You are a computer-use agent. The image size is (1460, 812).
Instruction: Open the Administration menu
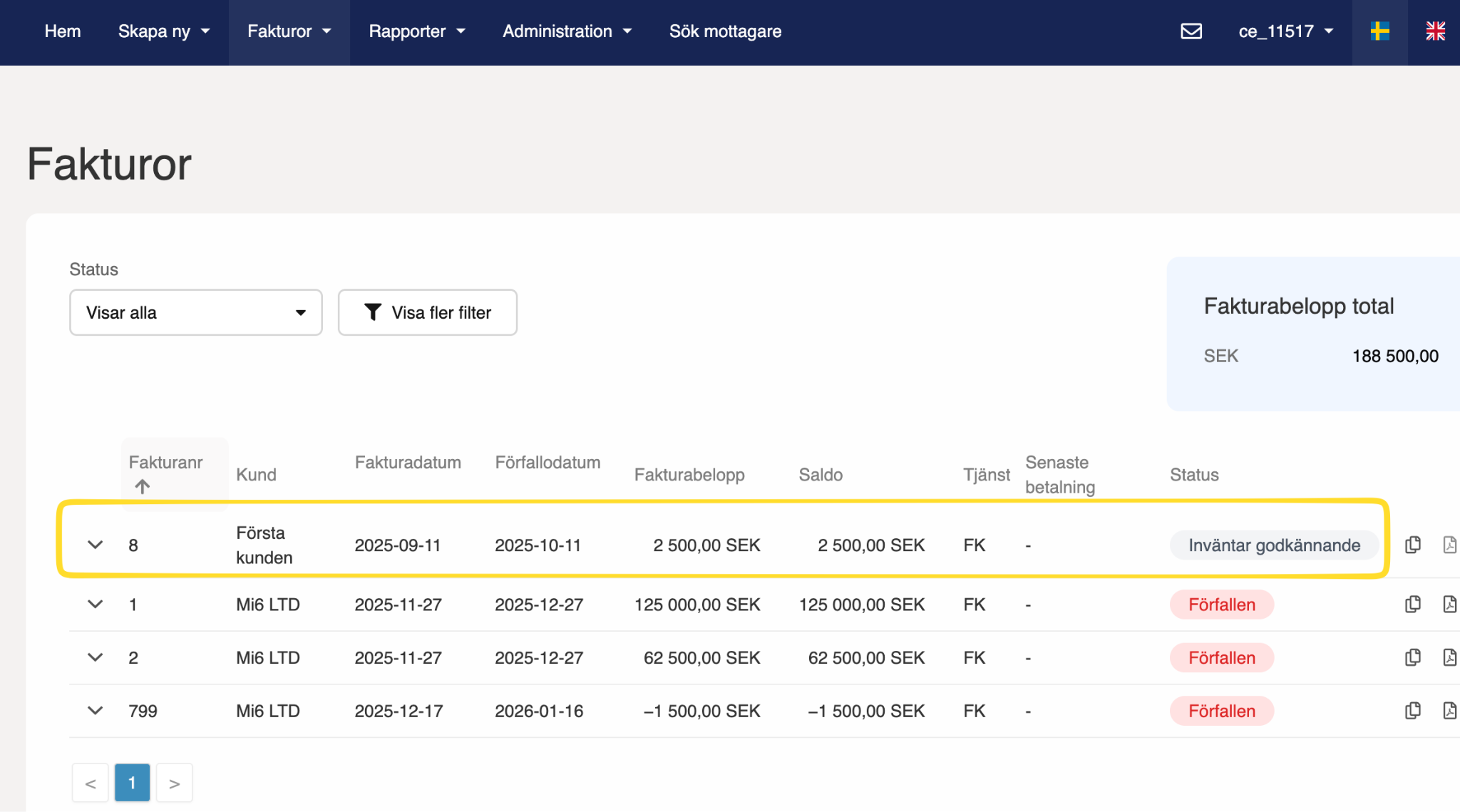pyautogui.click(x=567, y=31)
